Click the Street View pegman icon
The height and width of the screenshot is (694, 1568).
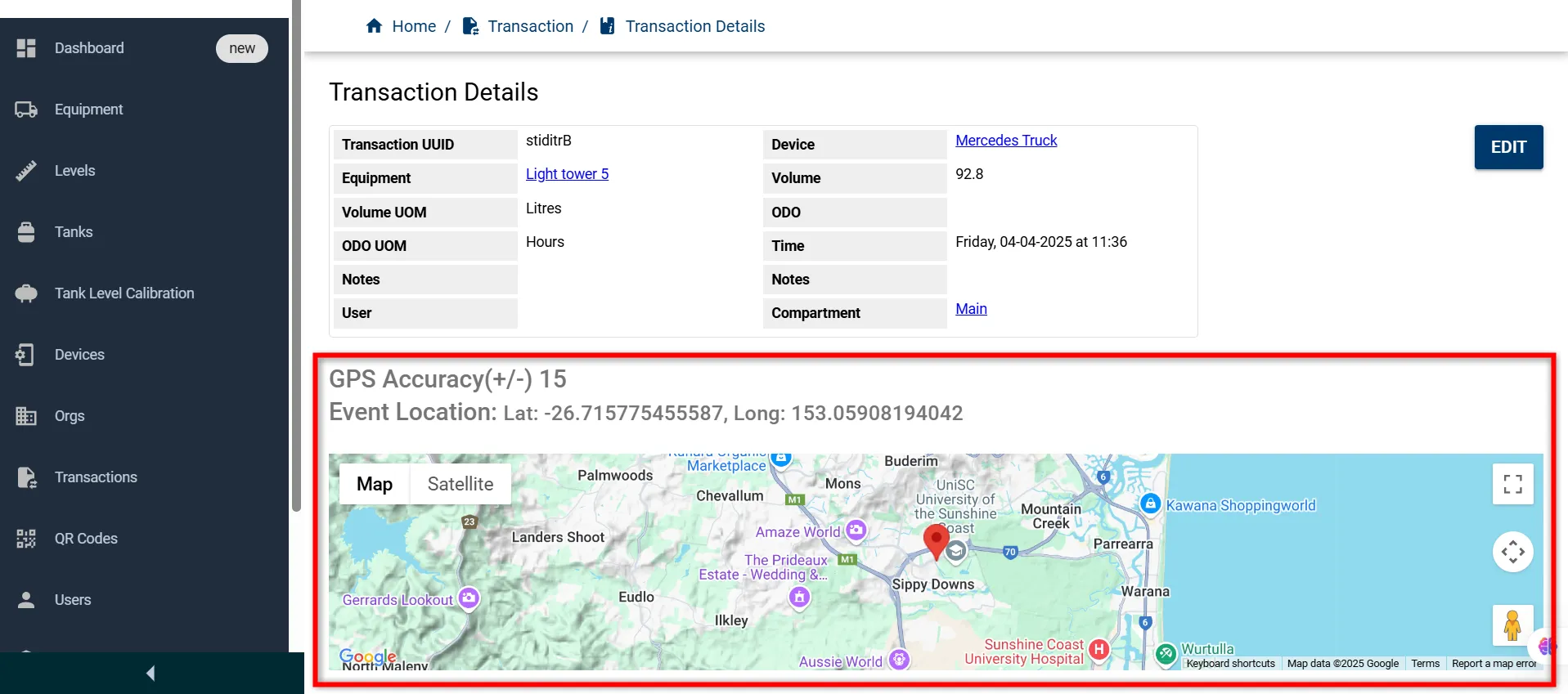pos(1512,625)
